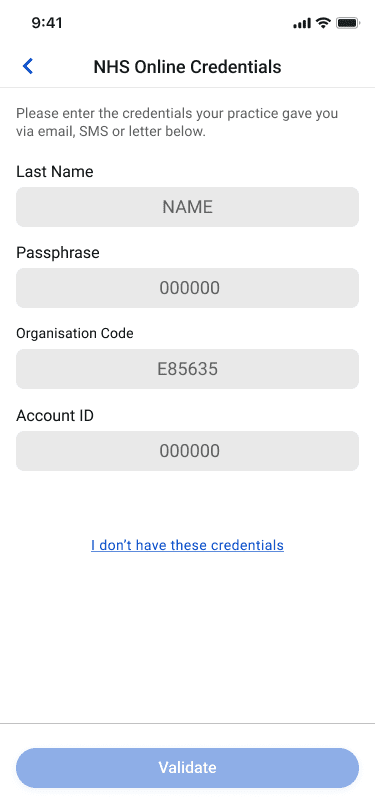375x812 pixels.
Task: Click the Last Name label
Action: [x=55, y=171]
